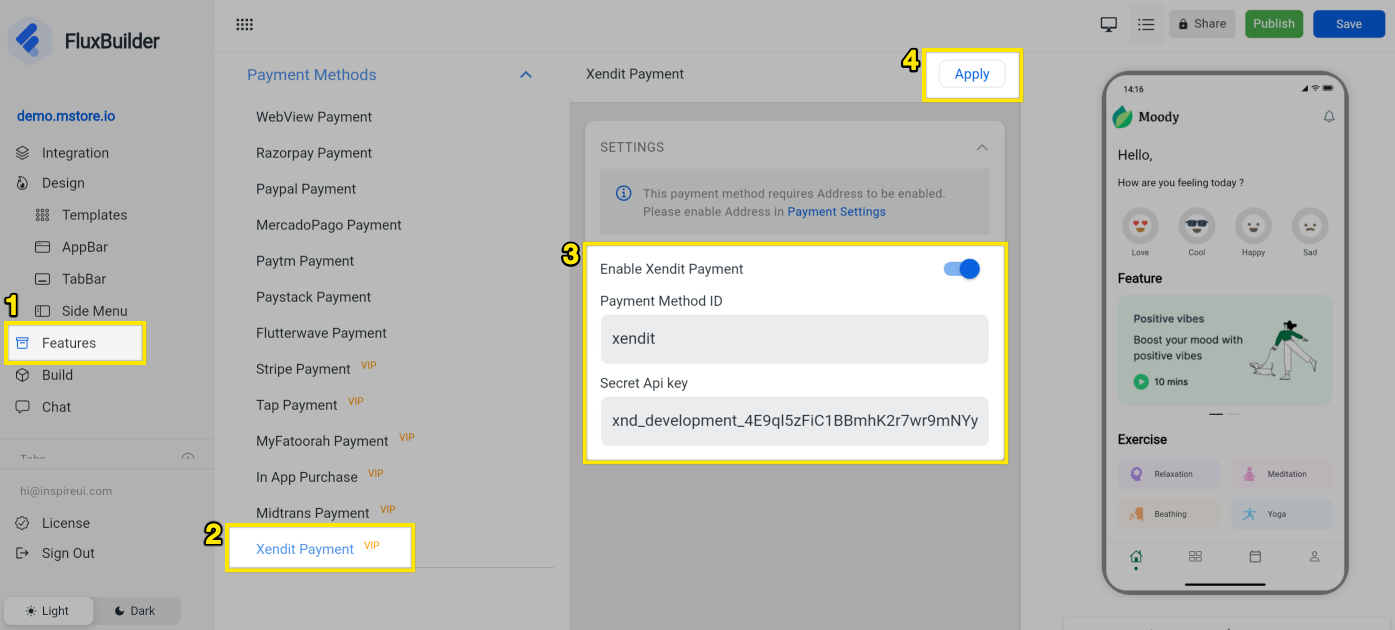Image resolution: width=1395 pixels, height=630 pixels.
Task: Collapse the SETTINGS panel chevron
Action: 982,147
